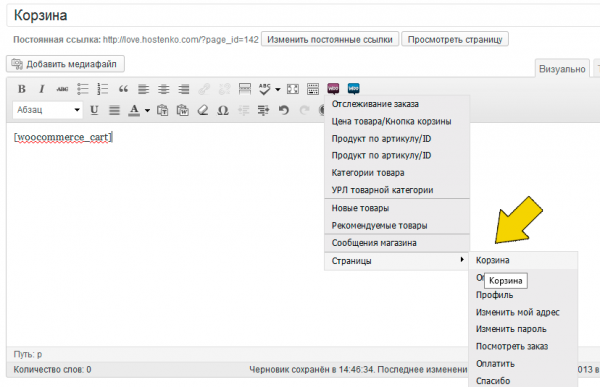Click the insert link chain icon
The height and width of the screenshot is (387, 600).
(204, 89)
